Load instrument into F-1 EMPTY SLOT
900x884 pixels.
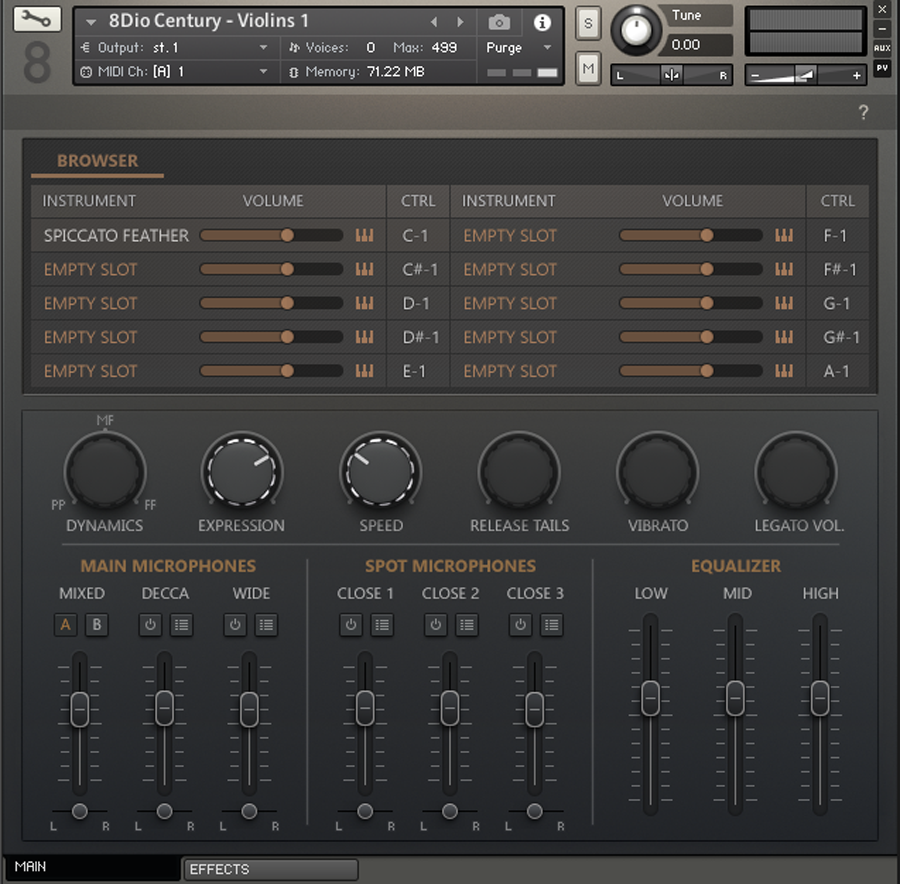coord(510,236)
